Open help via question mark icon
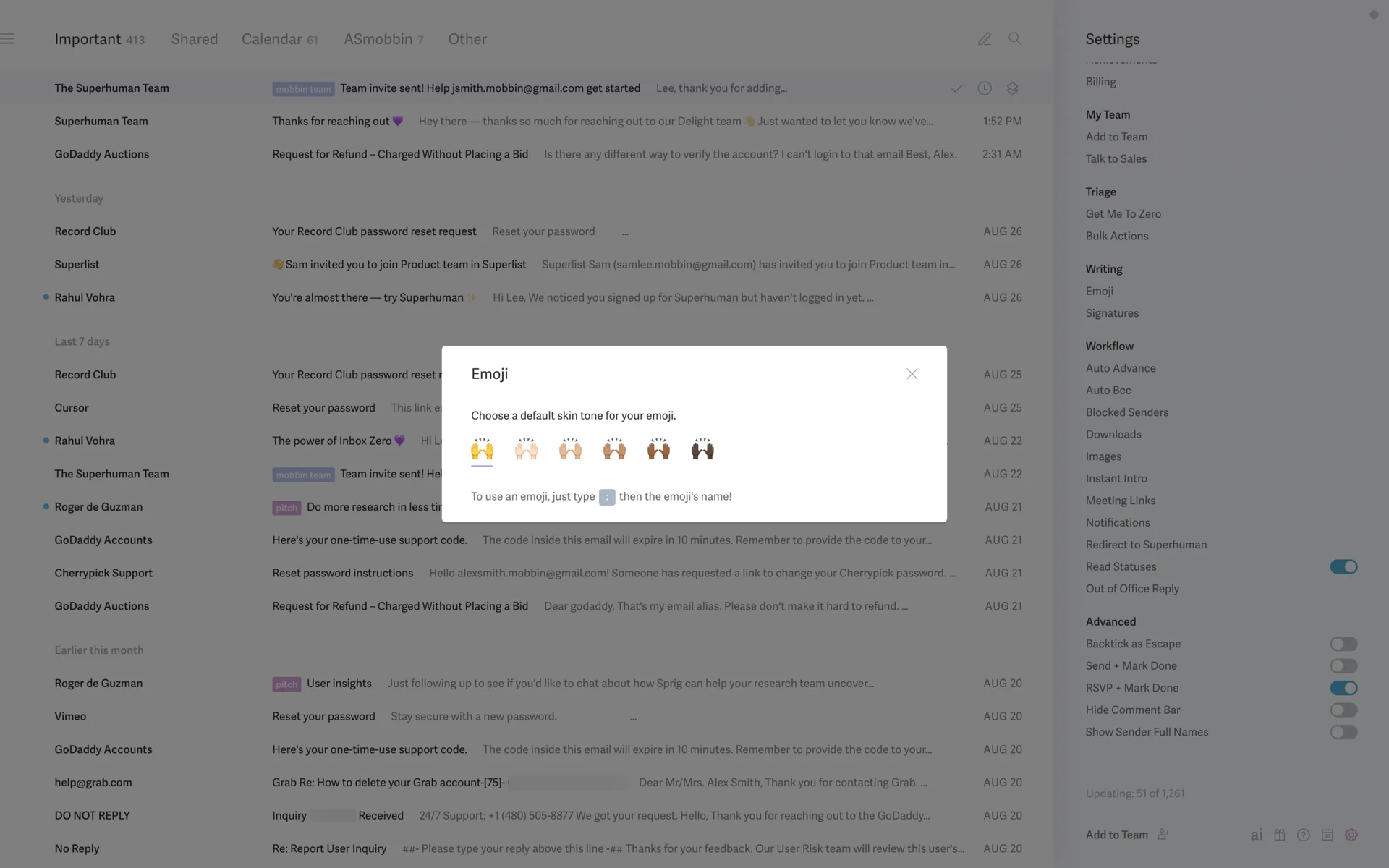1389x868 pixels. point(1304,835)
